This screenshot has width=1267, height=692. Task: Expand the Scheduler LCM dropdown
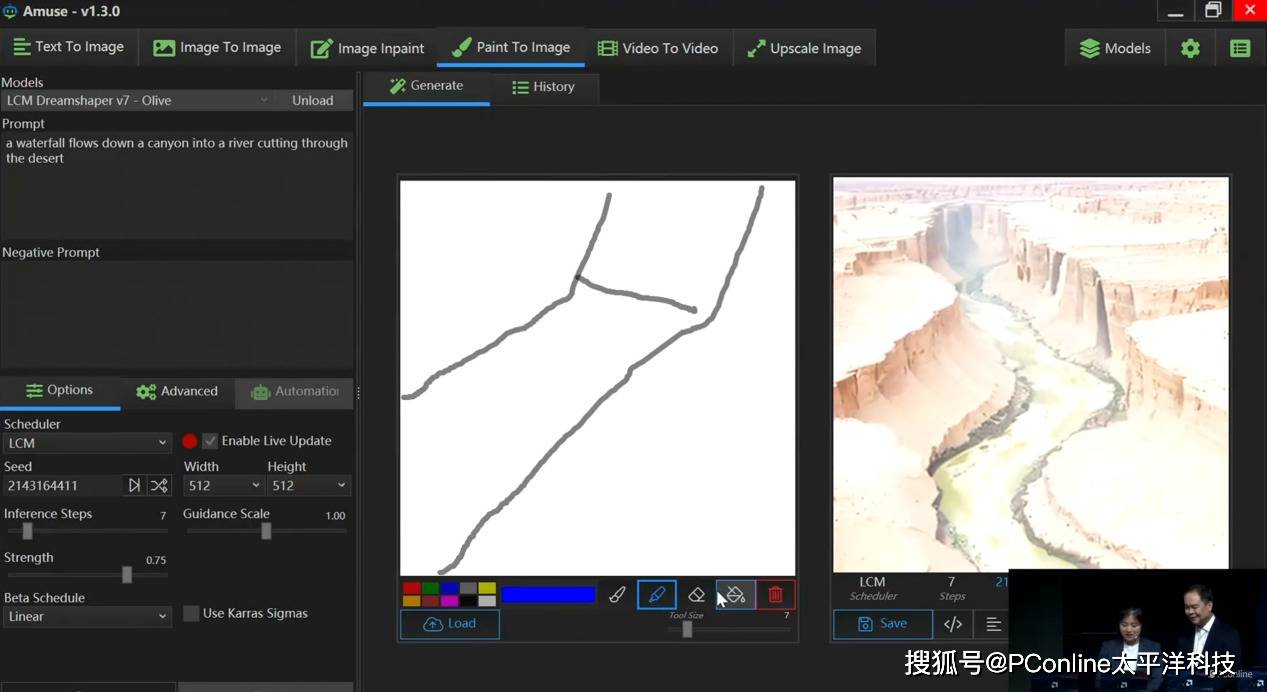[x=87, y=443]
